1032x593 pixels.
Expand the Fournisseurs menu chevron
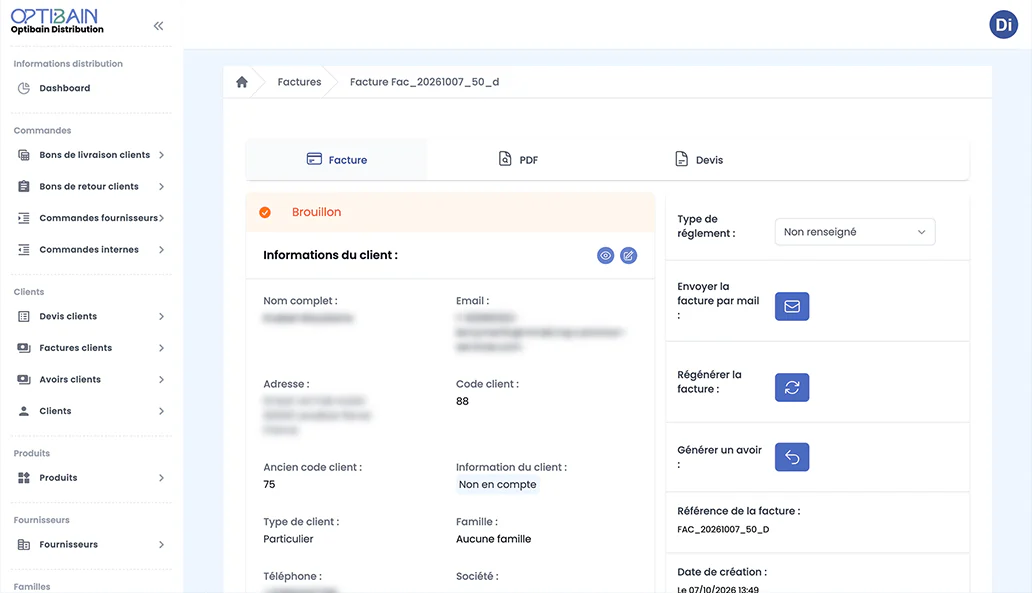pyautogui.click(x=161, y=544)
